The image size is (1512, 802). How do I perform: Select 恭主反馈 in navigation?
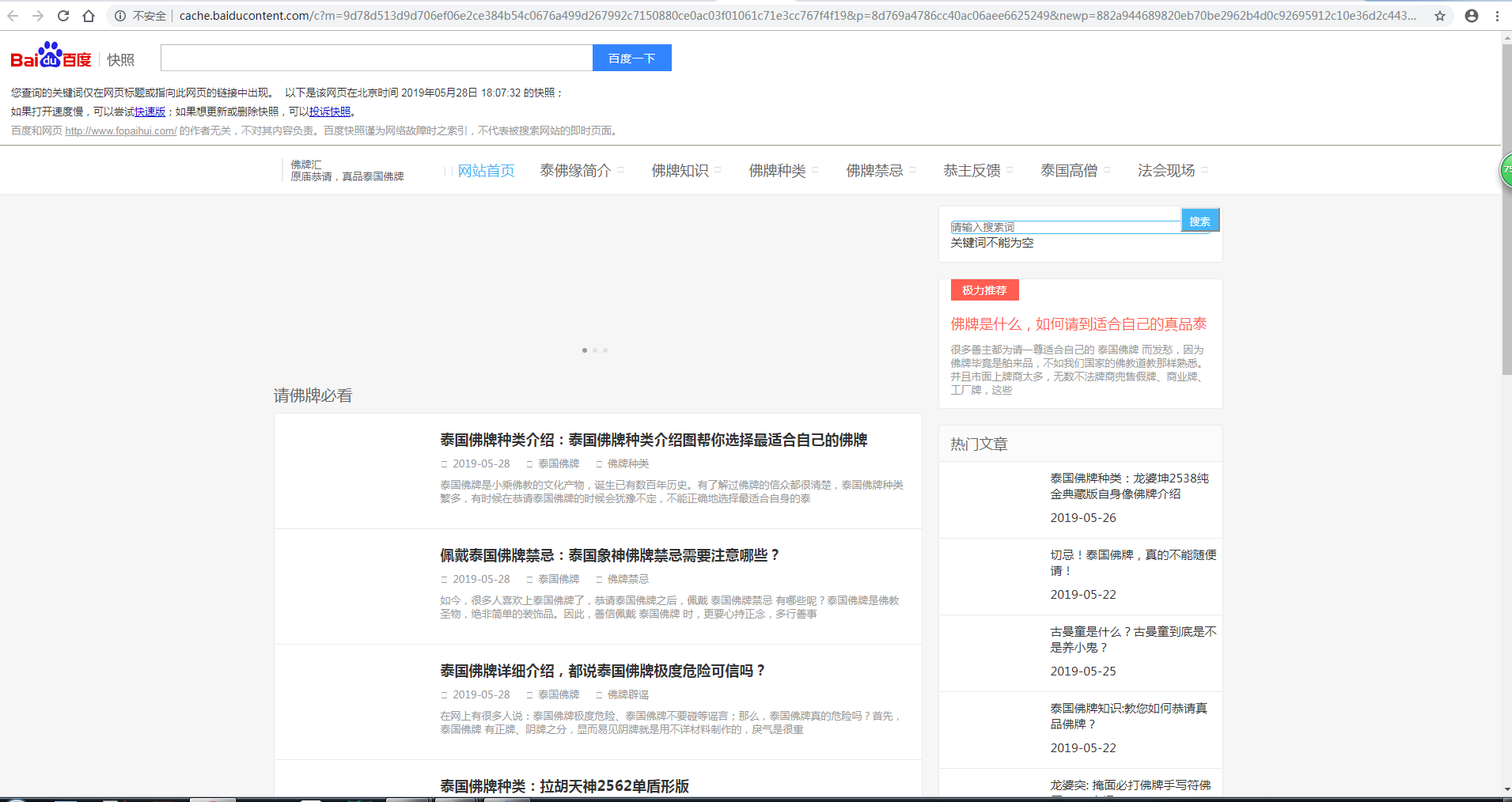(972, 170)
